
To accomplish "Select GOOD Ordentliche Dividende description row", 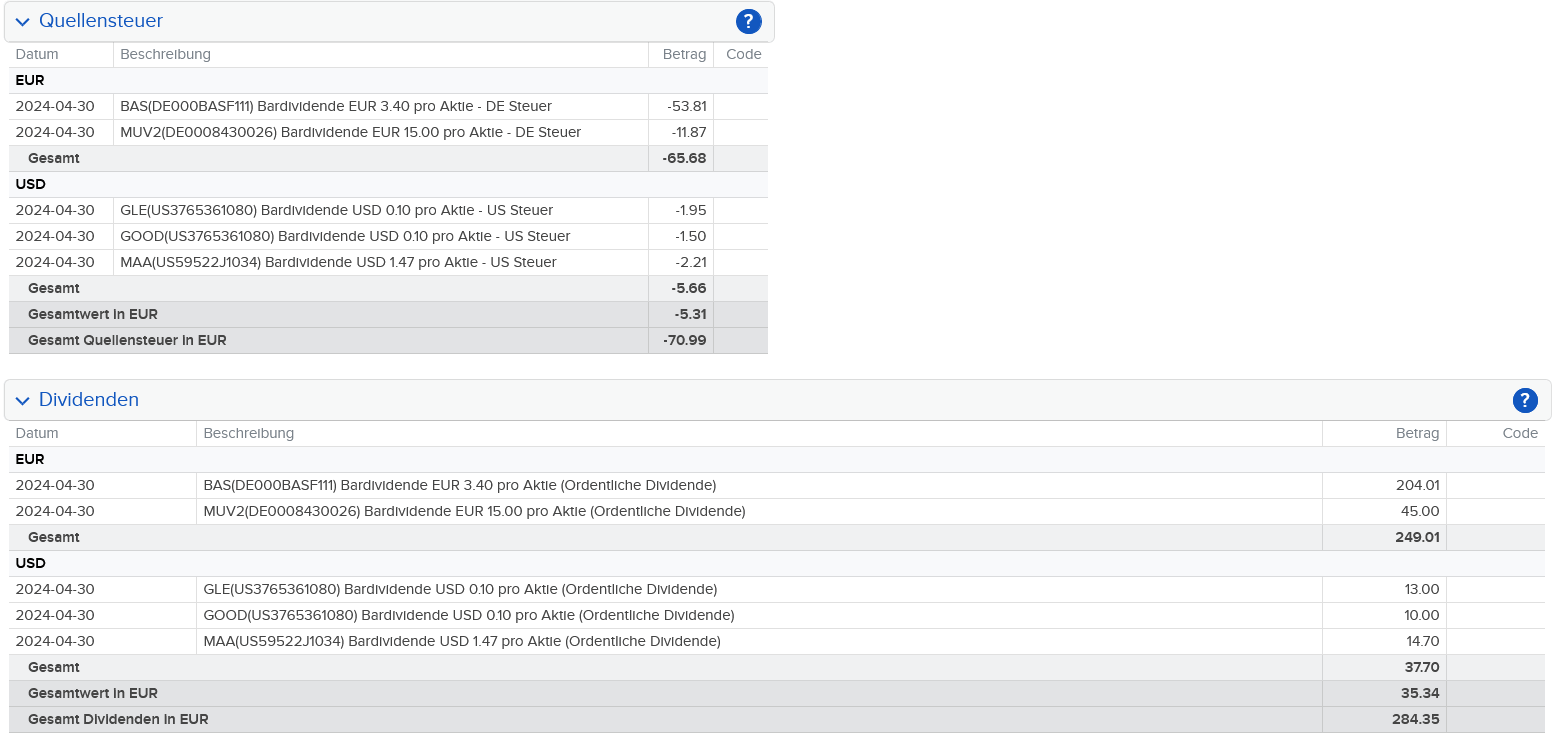I will [469, 615].
